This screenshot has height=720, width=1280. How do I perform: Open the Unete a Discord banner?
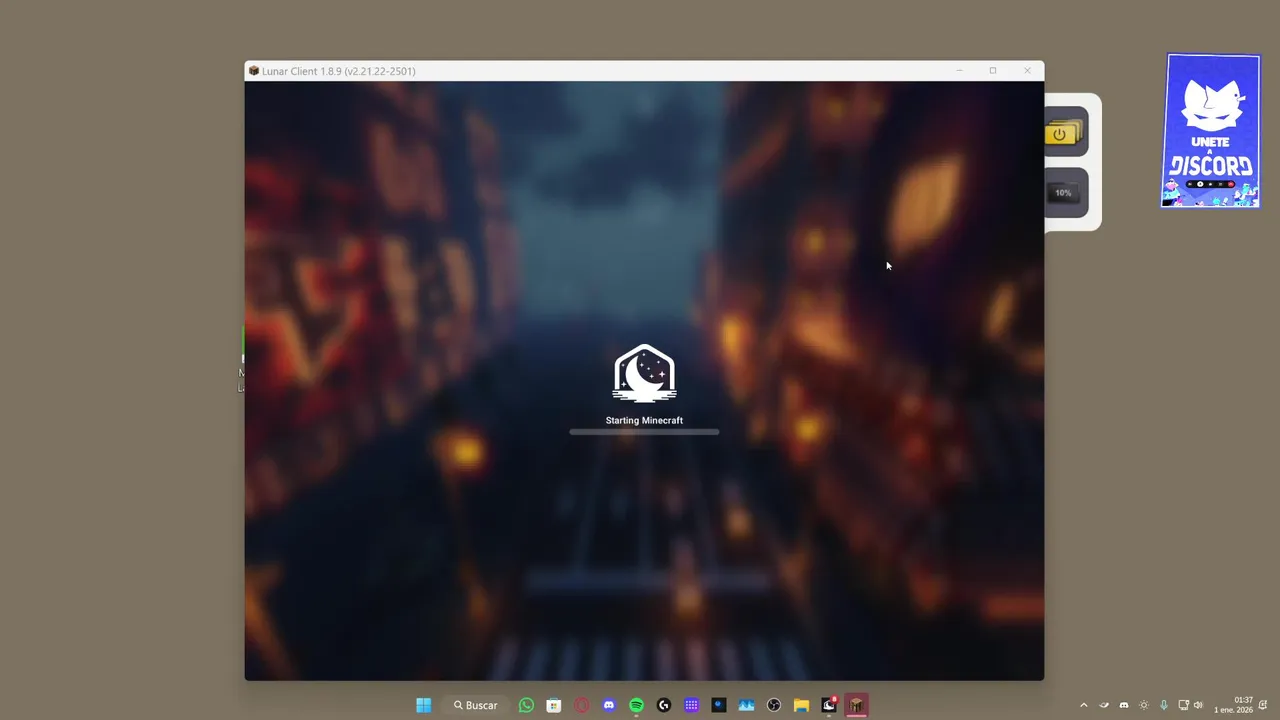click(1211, 131)
